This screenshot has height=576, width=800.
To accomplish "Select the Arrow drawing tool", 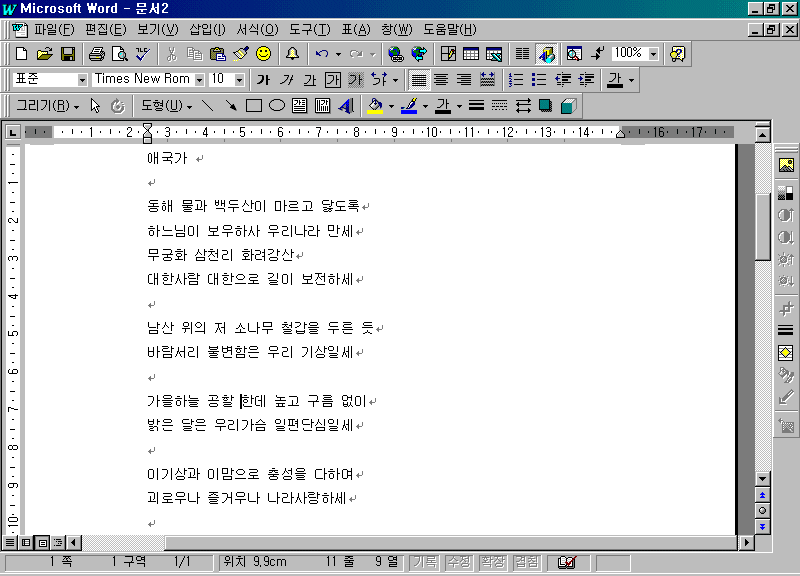I will (231, 106).
